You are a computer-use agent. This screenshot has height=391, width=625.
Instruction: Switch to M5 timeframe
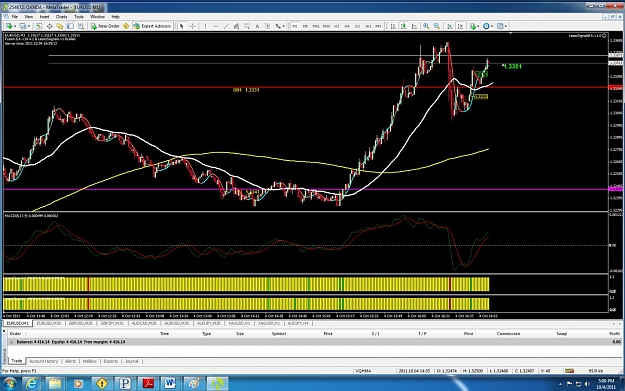(305, 26)
